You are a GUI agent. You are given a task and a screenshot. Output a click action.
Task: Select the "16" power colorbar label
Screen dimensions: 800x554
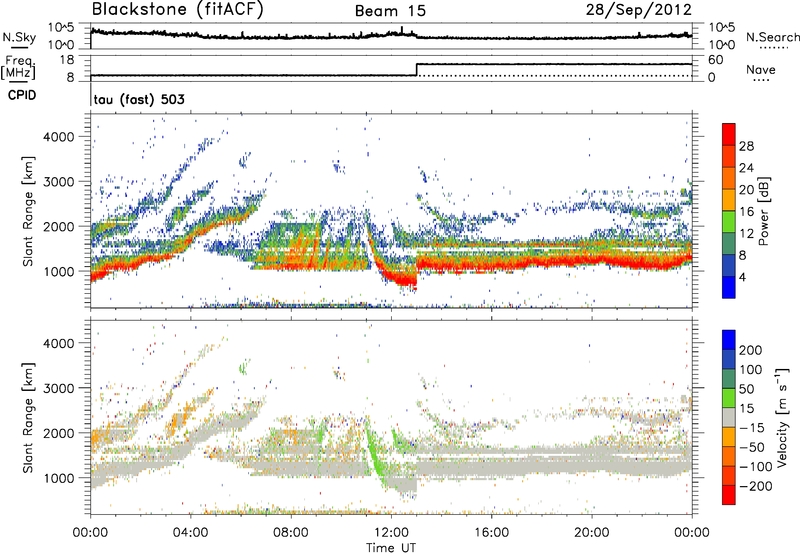(746, 212)
